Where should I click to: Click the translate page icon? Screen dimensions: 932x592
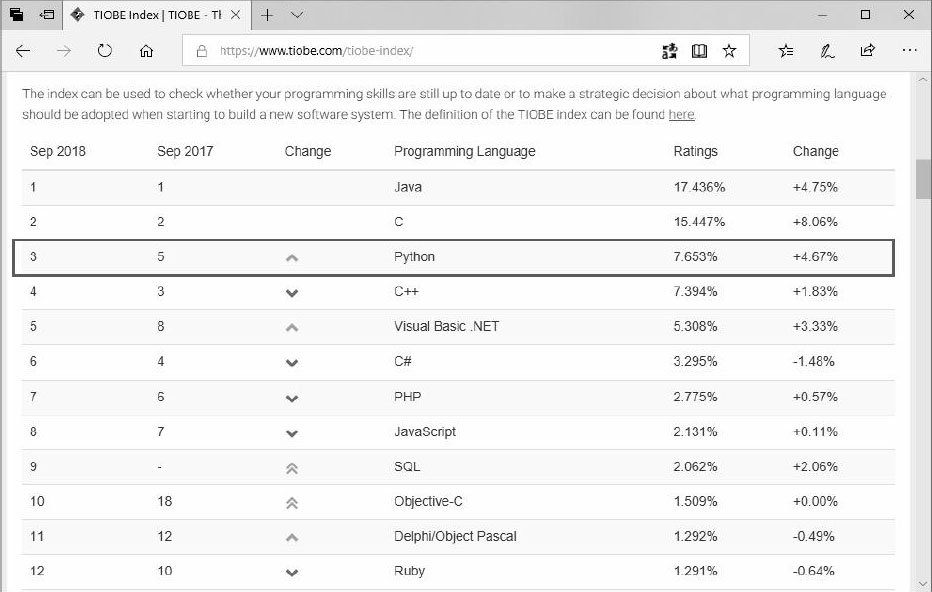[x=670, y=51]
